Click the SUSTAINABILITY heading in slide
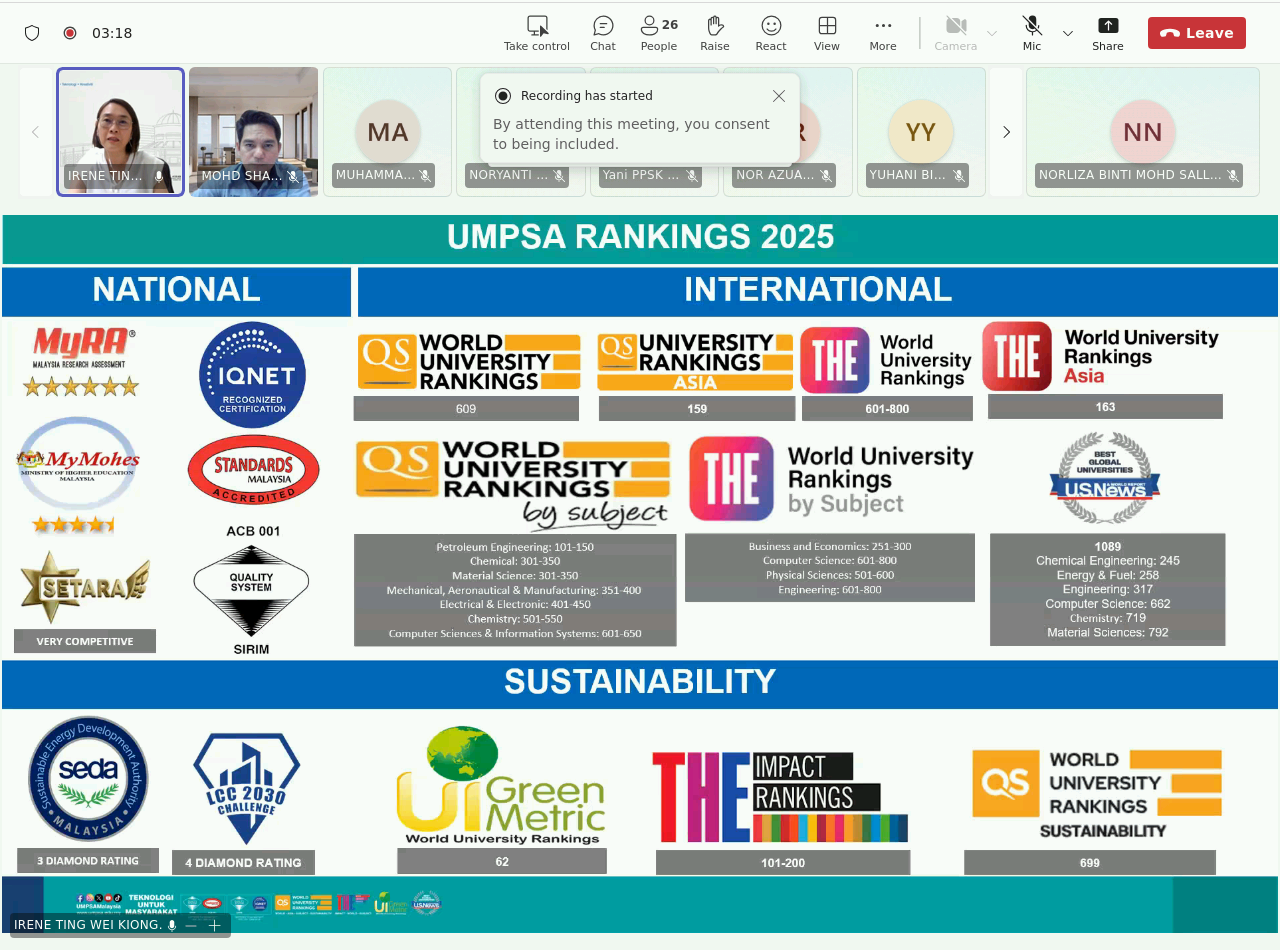 pos(640,682)
